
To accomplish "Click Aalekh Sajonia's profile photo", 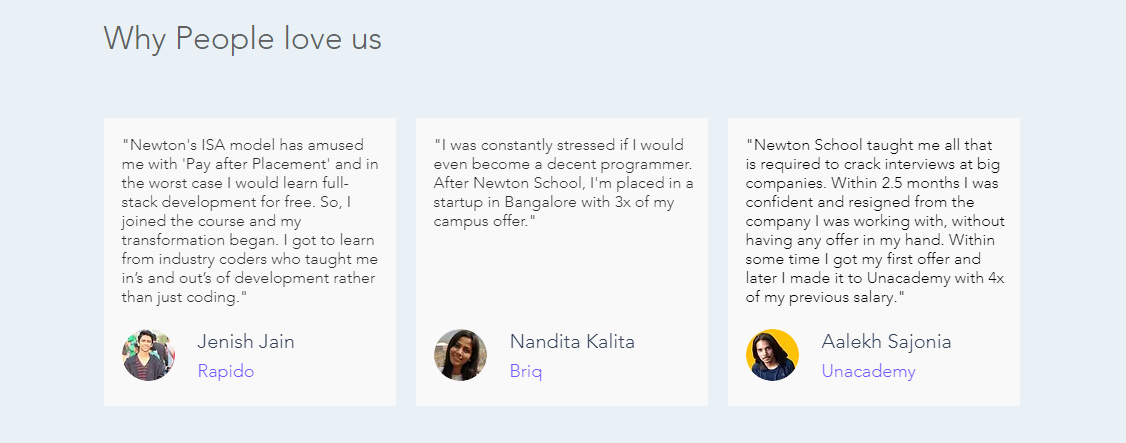I will pos(773,355).
